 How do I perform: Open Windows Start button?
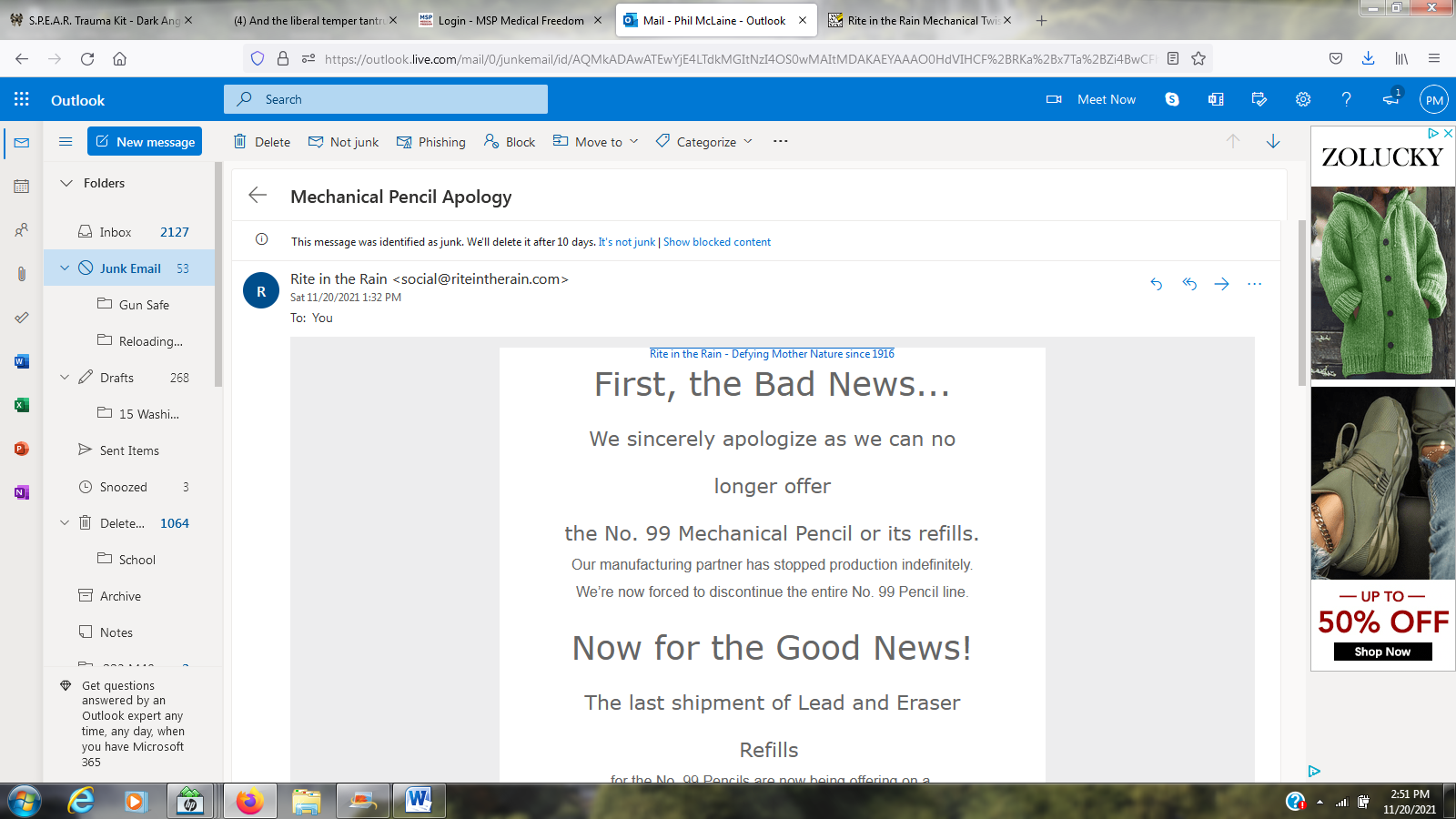(25, 801)
